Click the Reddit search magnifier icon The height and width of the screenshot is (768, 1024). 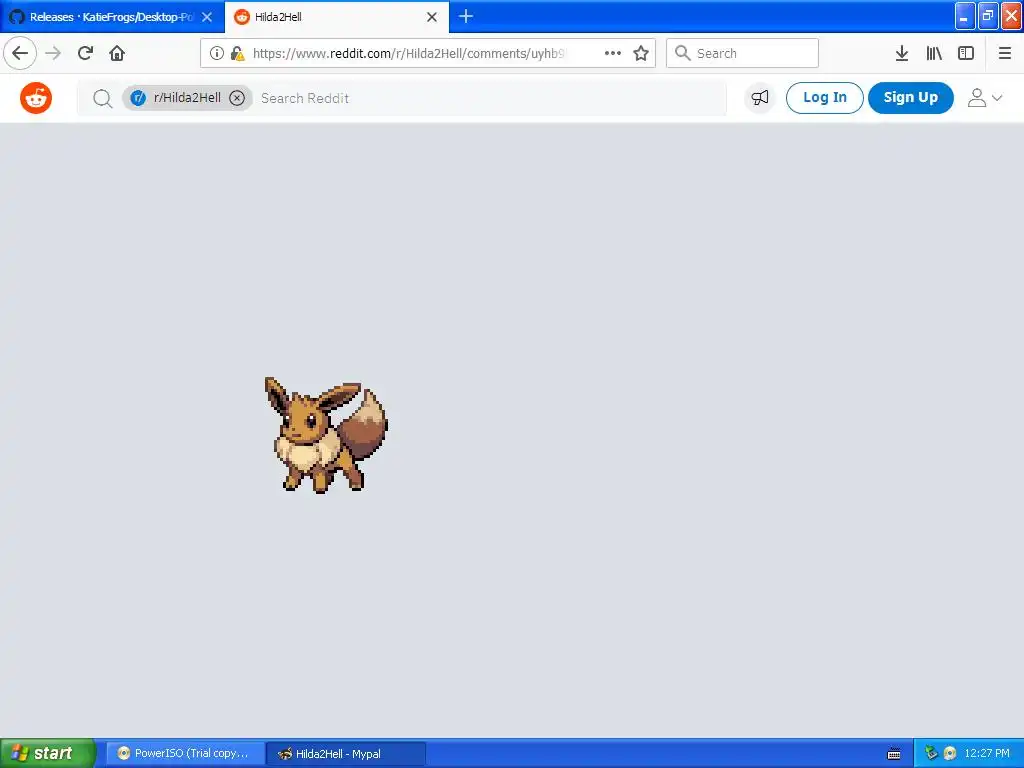102,98
